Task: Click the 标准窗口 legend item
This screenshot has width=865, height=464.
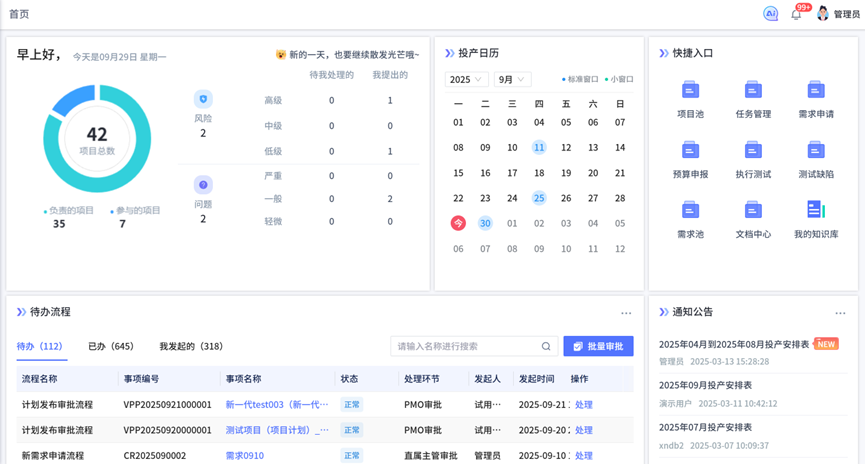Action: [x=580, y=79]
